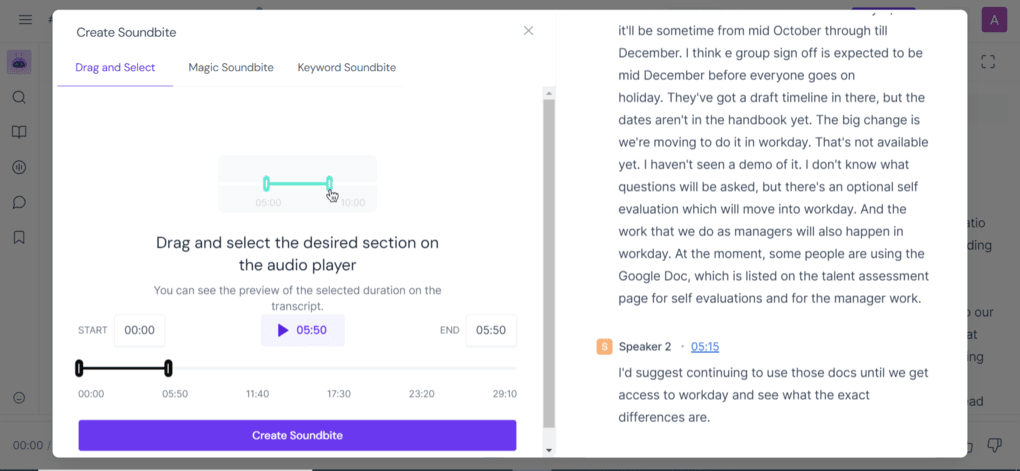Click the chat bubble sidebar icon
Image resolution: width=1020 pixels, height=471 pixels.
[19, 202]
